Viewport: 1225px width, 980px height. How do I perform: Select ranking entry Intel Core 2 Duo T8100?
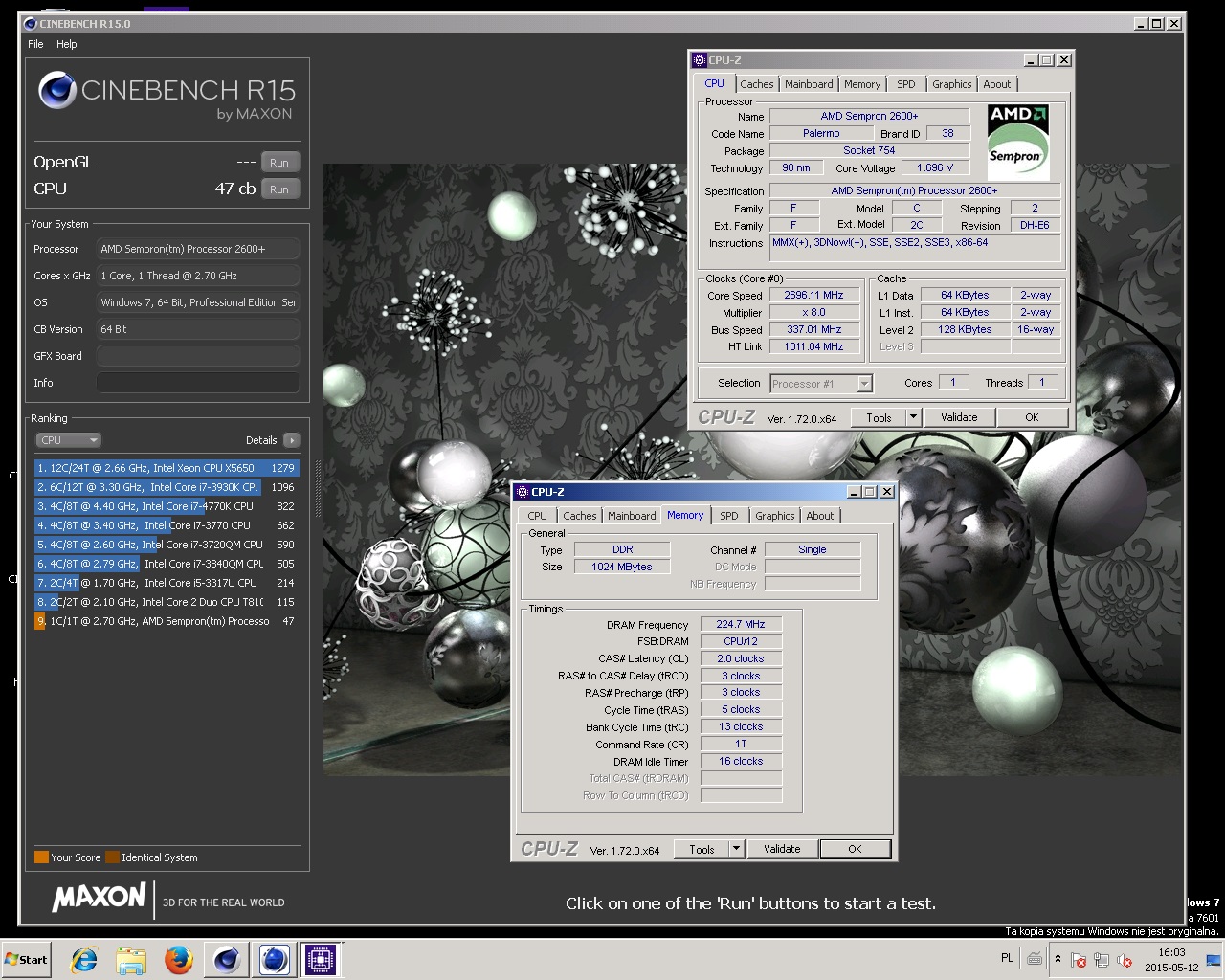click(x=167, y=602)
